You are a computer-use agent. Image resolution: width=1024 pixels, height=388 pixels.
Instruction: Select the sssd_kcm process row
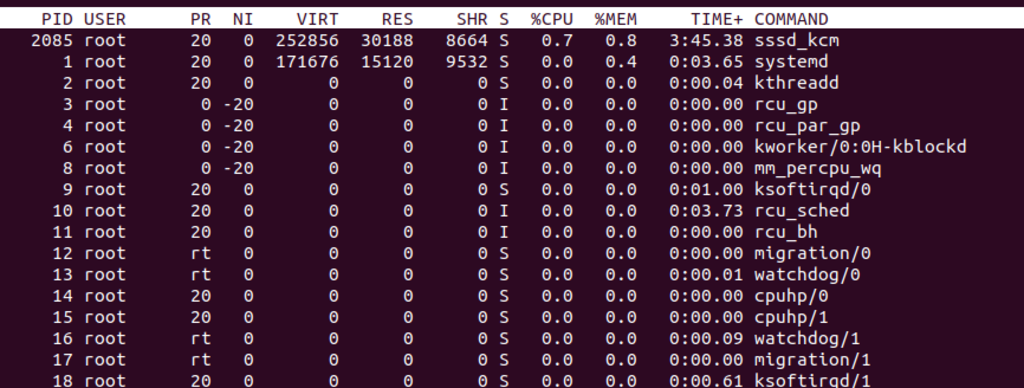pos(512,40)
